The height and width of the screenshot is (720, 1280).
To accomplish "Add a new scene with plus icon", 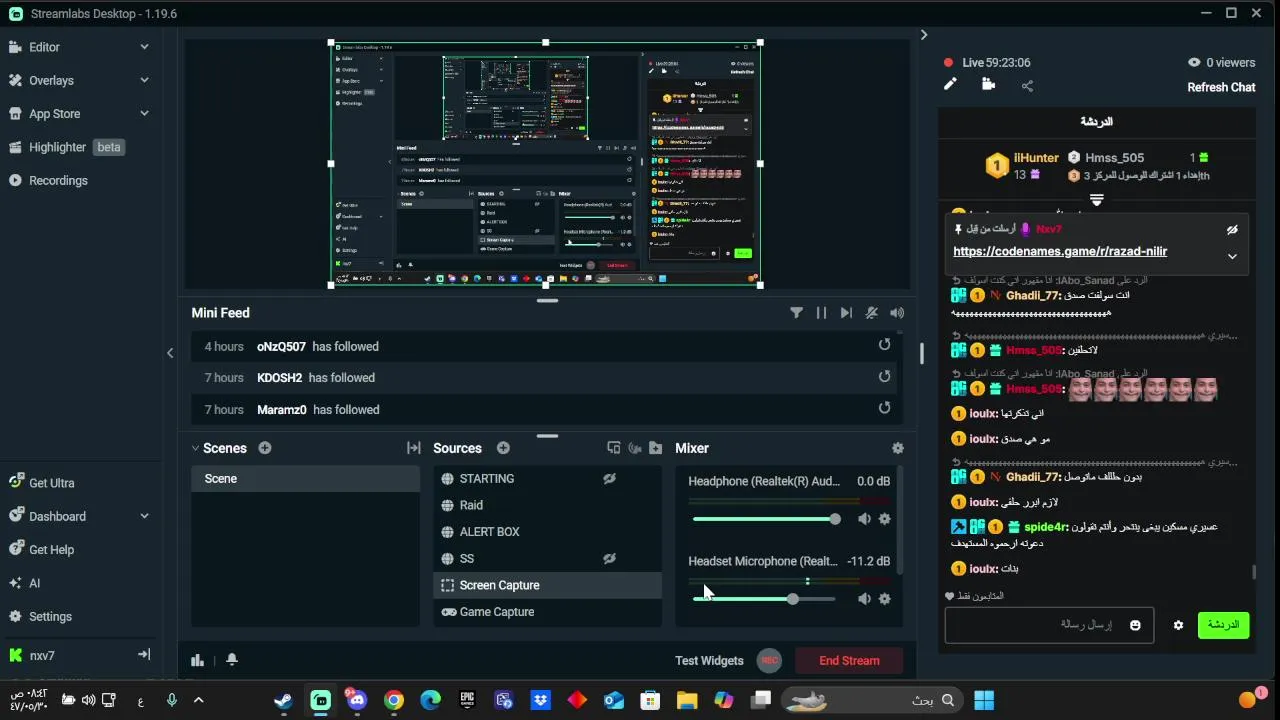I will pyautogui.click(x=265, y=448).
